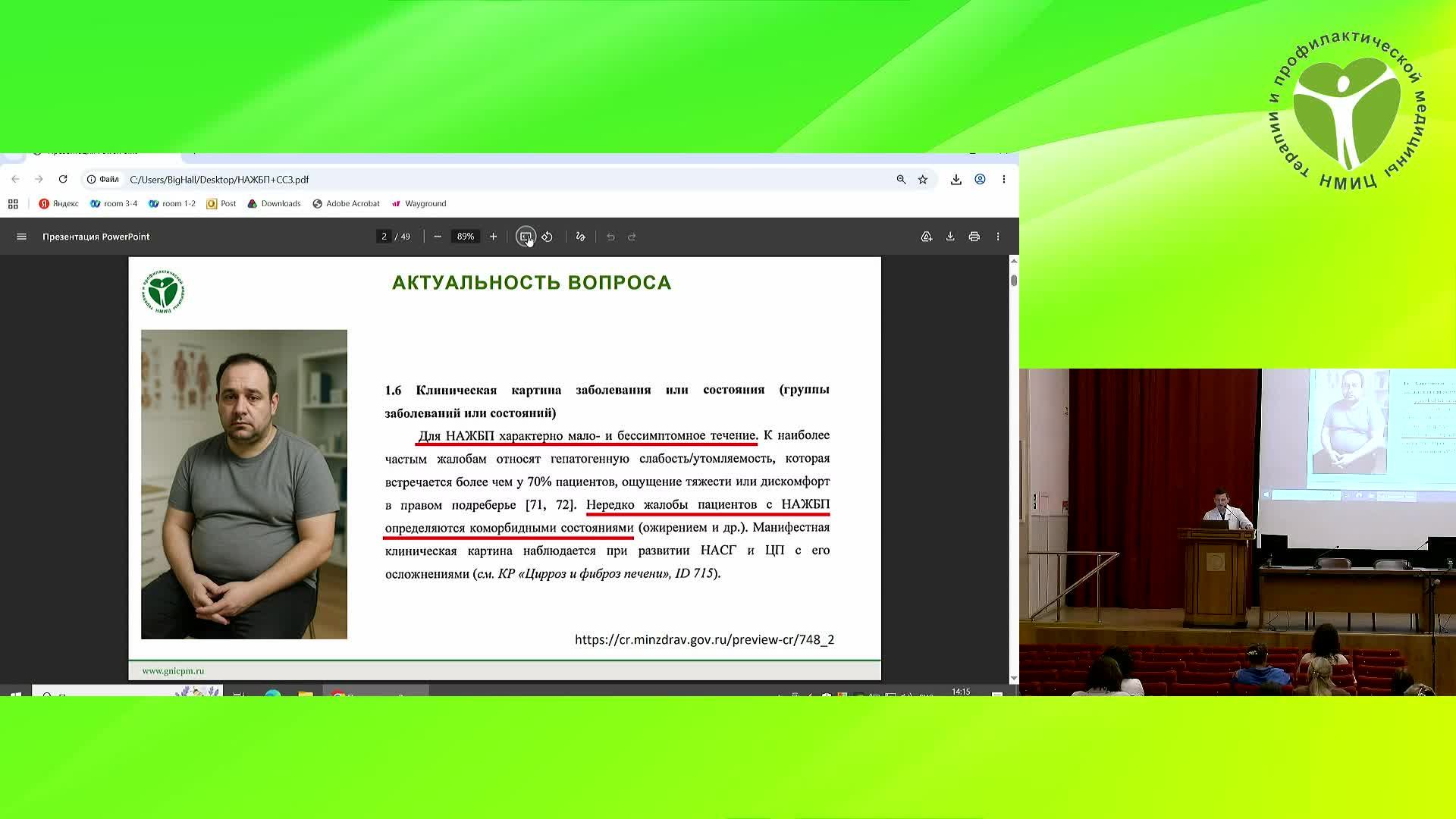1456x819 pixels.
Task: Open the browser downloads tray
Action: point(956,180)
